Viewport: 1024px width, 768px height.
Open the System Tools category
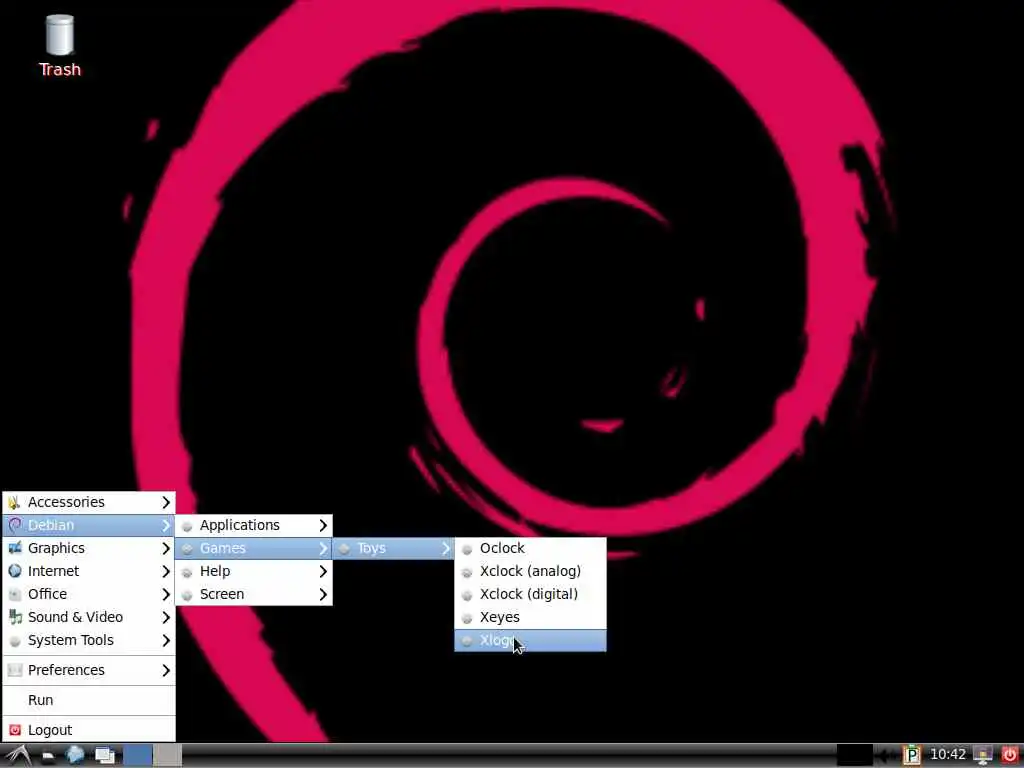(89, 640)
